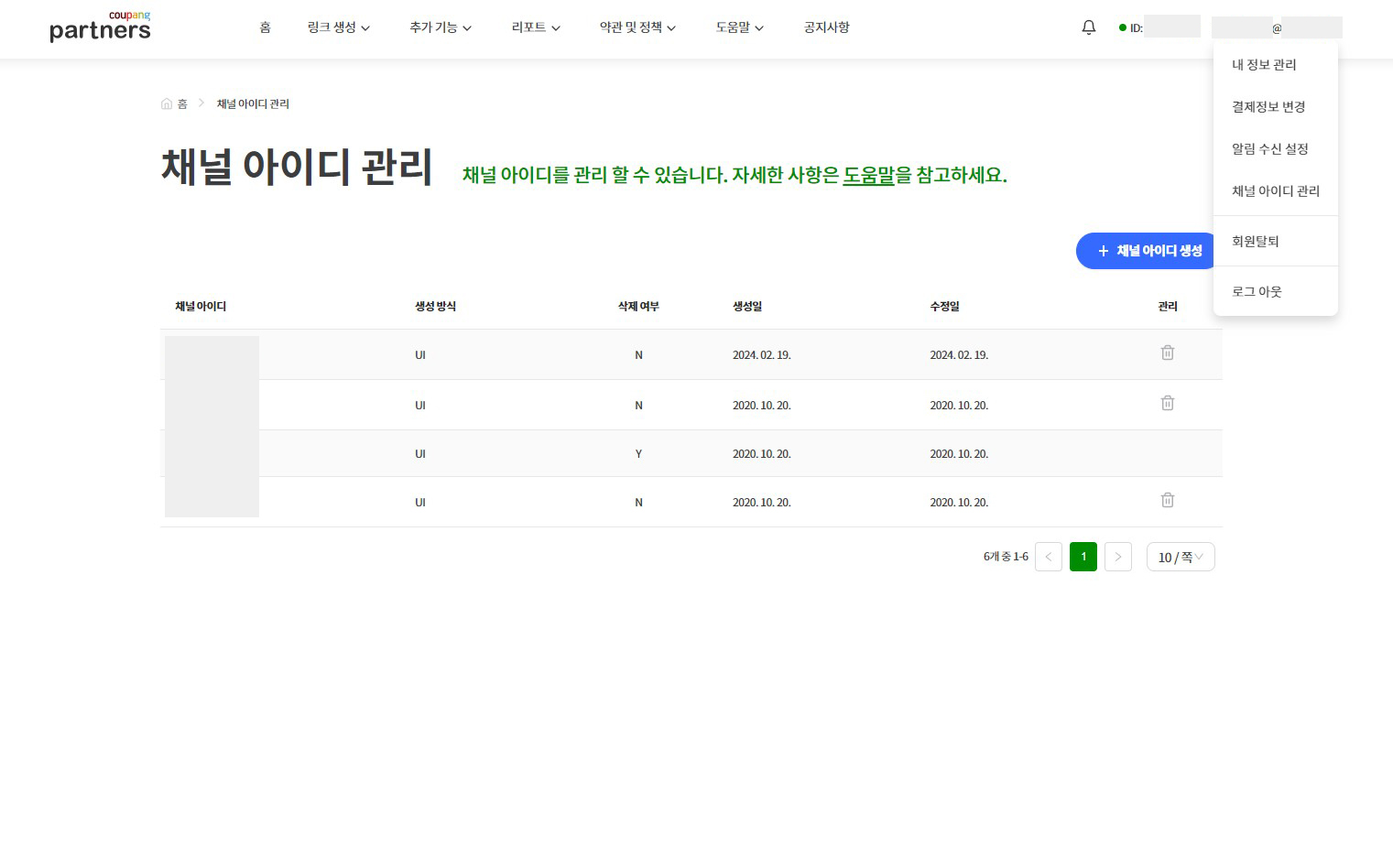The image size is (1393, 868).
Task: Click the 2024. 02. 19. 수정일 cell
Action: [x=959, y=355]
